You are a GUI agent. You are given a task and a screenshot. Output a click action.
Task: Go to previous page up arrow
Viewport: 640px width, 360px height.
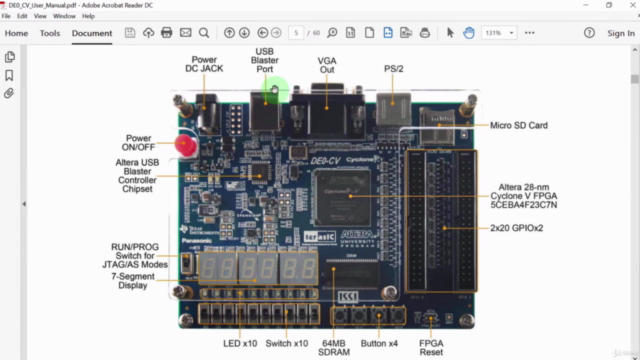(229, 33)
